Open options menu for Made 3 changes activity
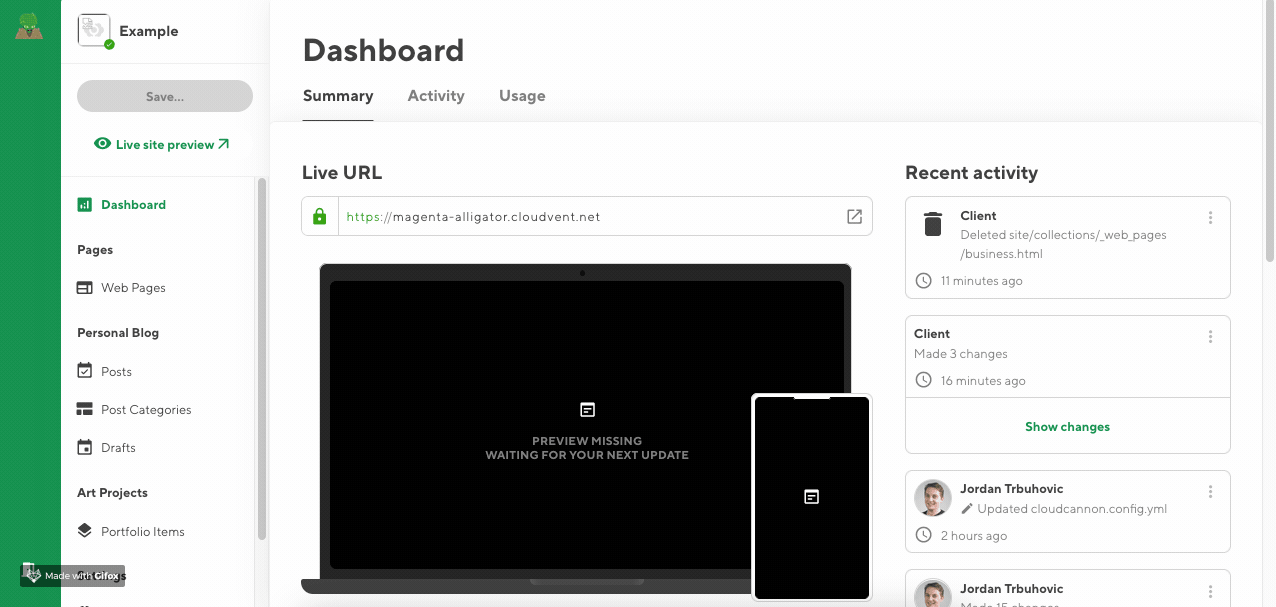Image resolution: width=1276 pixels, height=607 pixels. click(1210, 337)
